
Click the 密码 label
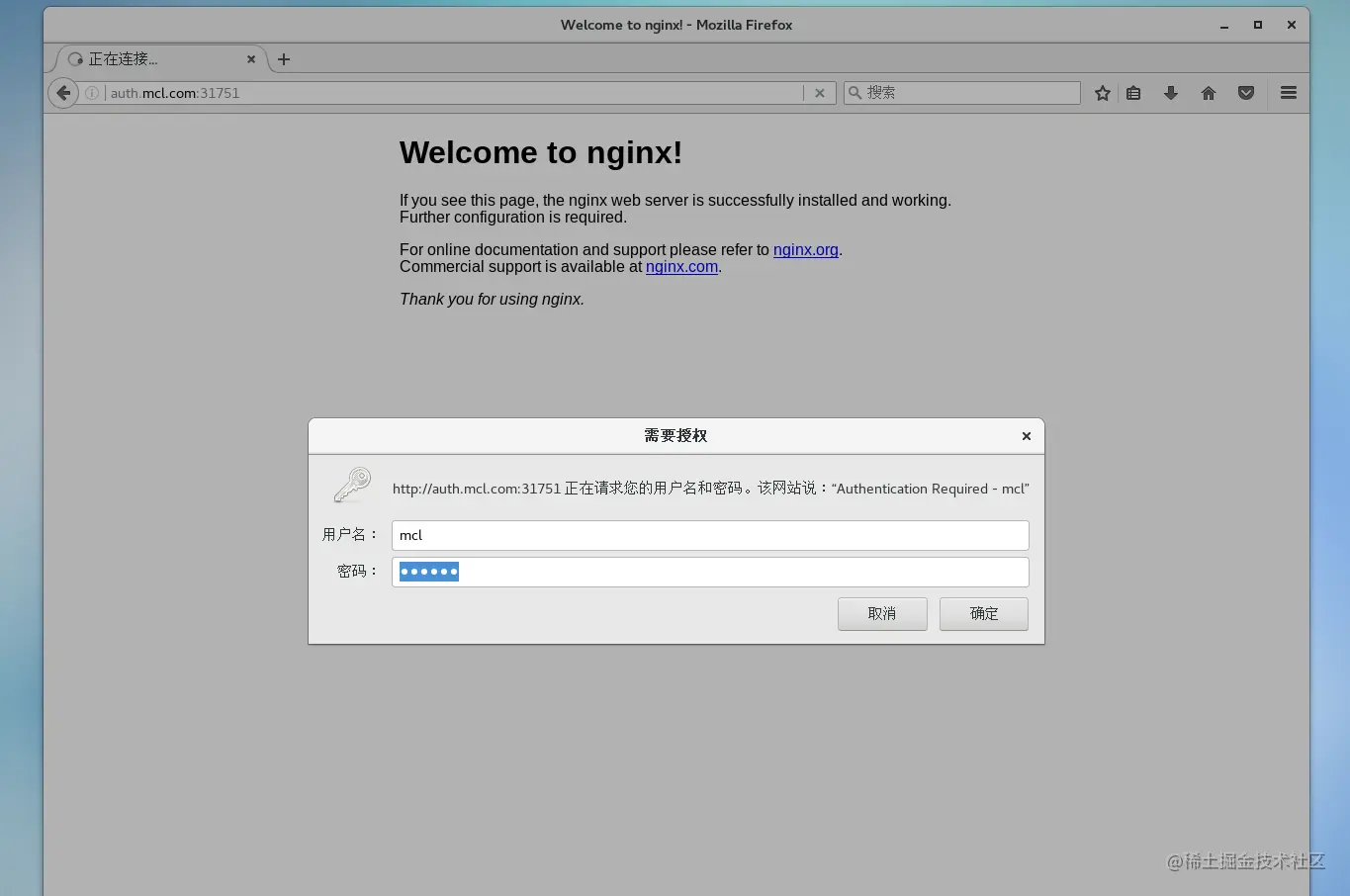coord(357,572)
